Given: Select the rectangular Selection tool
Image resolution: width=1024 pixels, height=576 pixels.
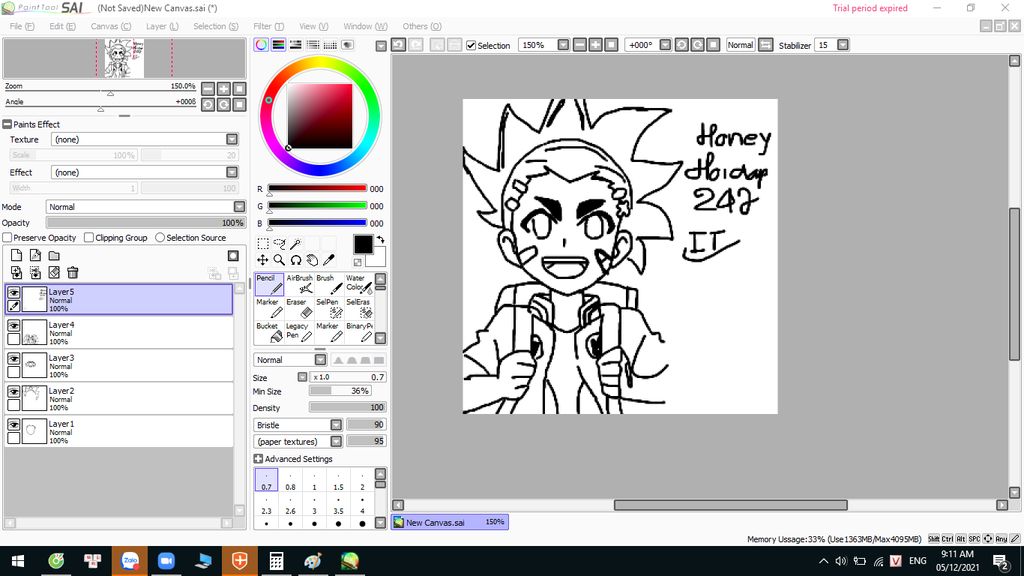Looking at the screenshot, I should (x=263, y=244).
